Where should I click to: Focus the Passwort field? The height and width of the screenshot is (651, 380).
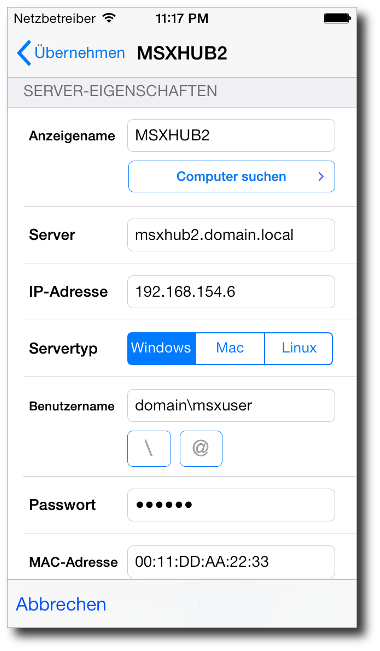click(x=231, y=505)
